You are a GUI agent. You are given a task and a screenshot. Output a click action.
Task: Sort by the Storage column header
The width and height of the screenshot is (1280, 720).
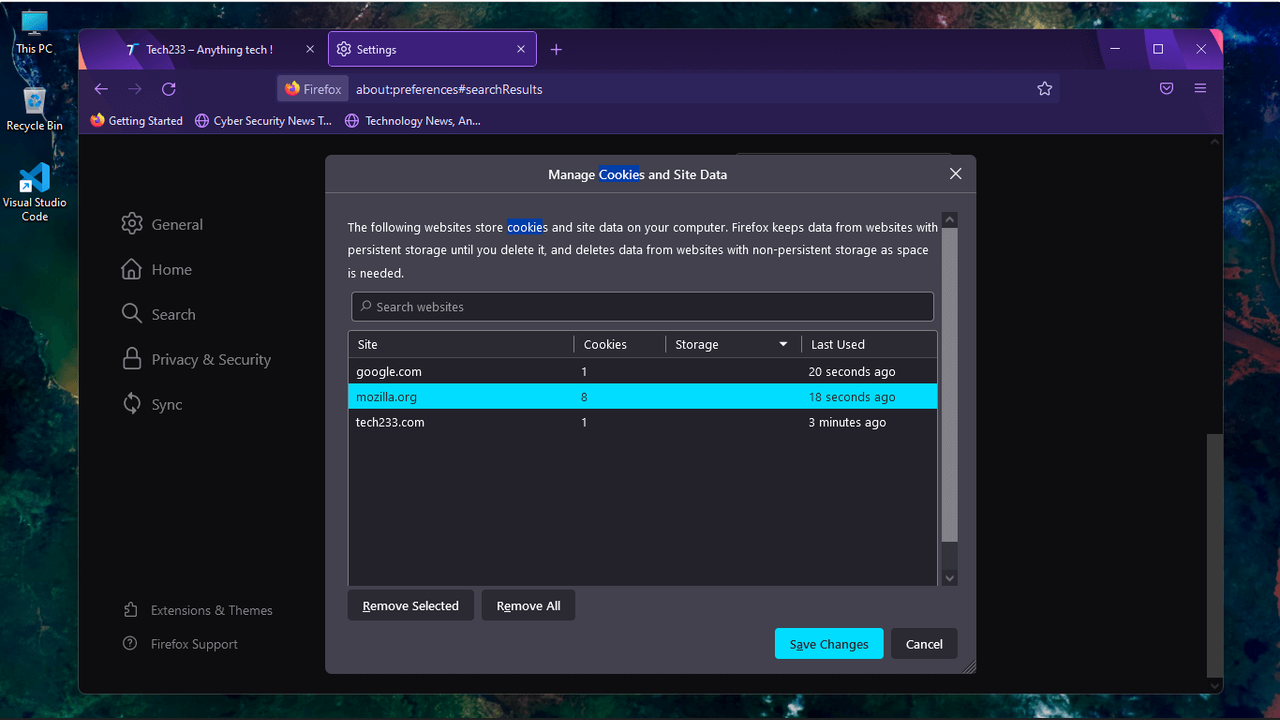click(733, 344)
